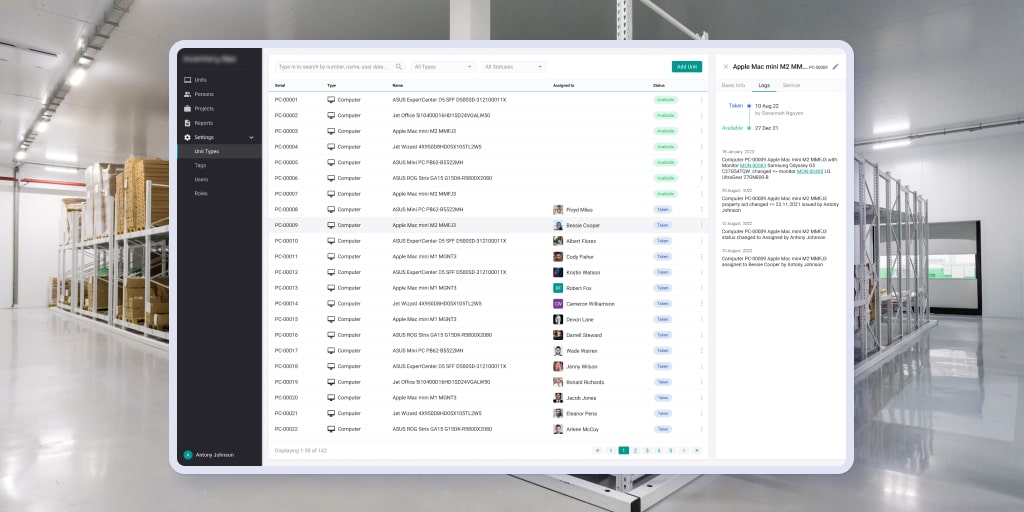Viewport: 1024px width, 512px height.
Task: Click the magnifier icon in the search field
Action: [x=399, y=67]
